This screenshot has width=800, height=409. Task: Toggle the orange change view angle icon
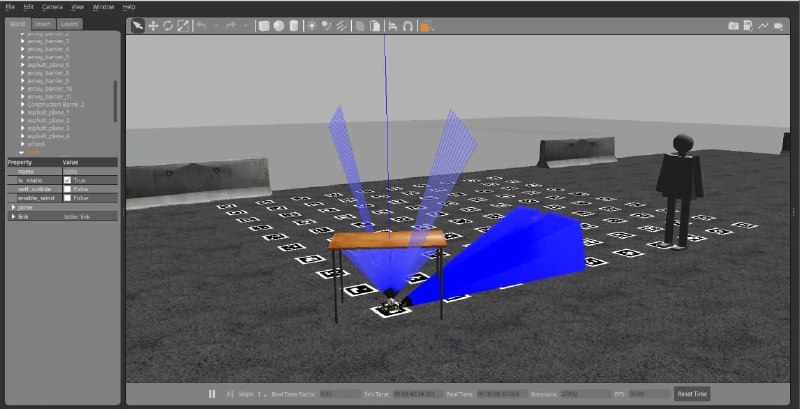[x=427, y=26]
